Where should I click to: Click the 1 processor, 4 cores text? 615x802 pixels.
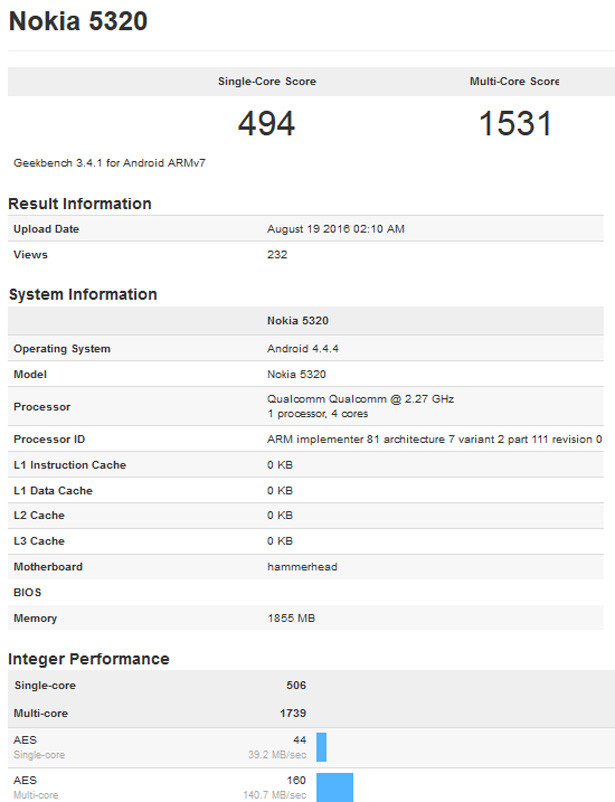pyautogui.click(x=317, y=414)
